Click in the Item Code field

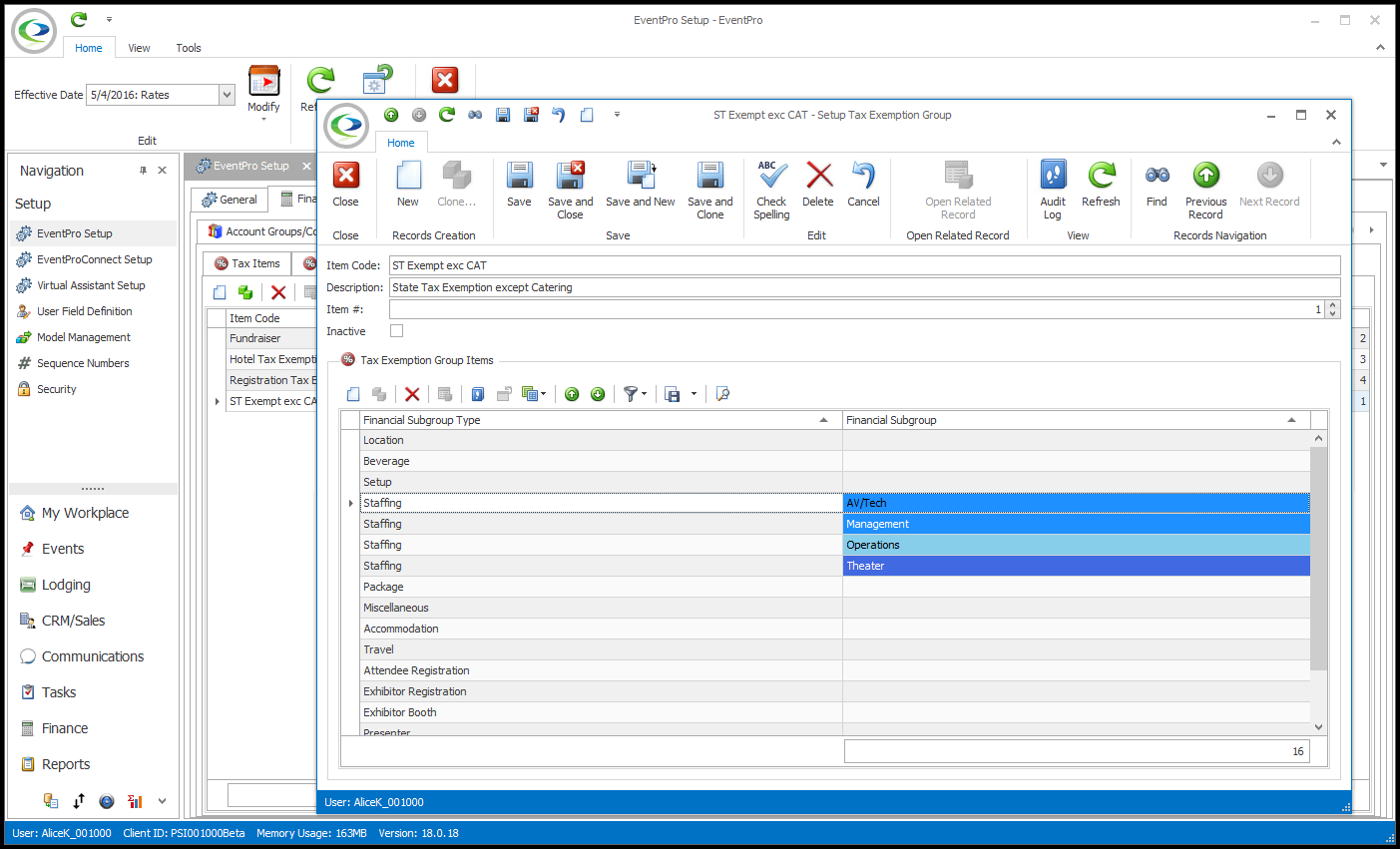coord(864,265)
